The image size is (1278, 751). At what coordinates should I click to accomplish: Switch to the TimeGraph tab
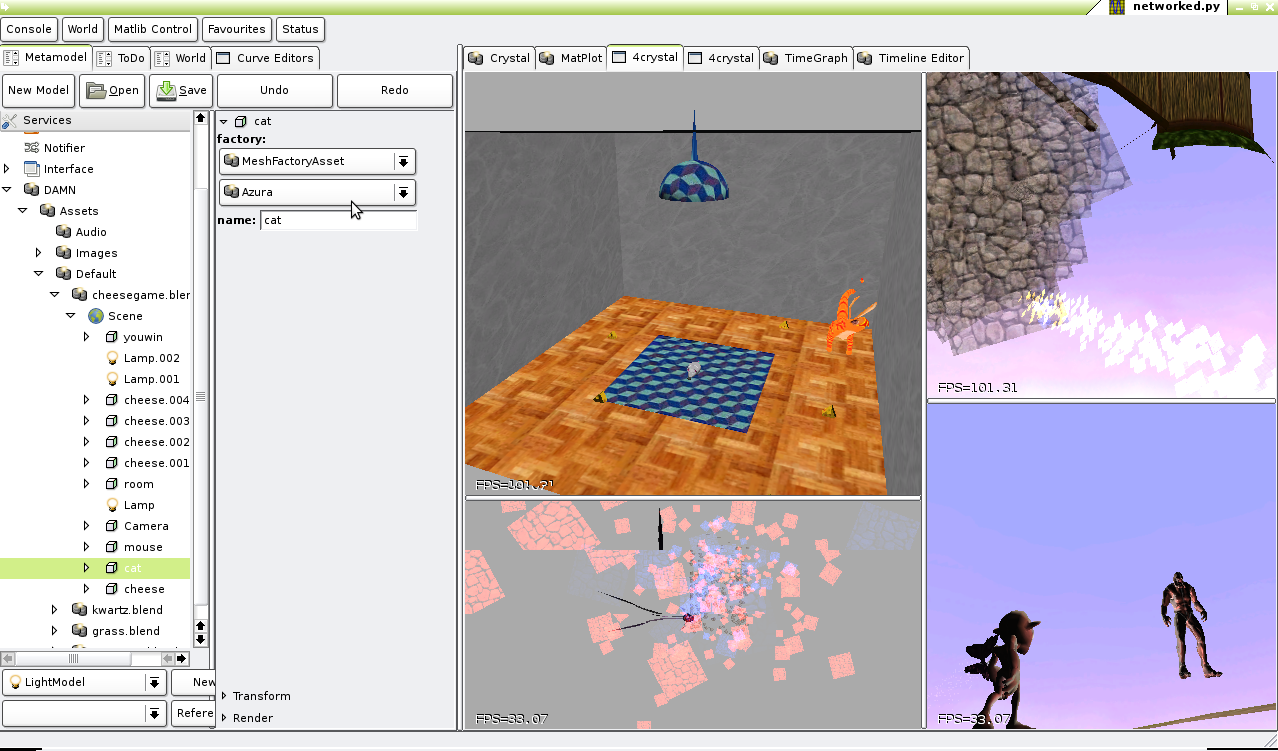tap(806, 58)
